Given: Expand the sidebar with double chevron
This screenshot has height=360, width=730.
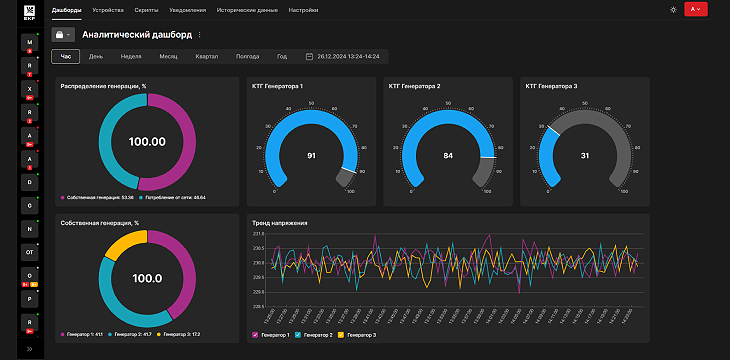Looking at the screenshot, I should click(x=30, y=349).
